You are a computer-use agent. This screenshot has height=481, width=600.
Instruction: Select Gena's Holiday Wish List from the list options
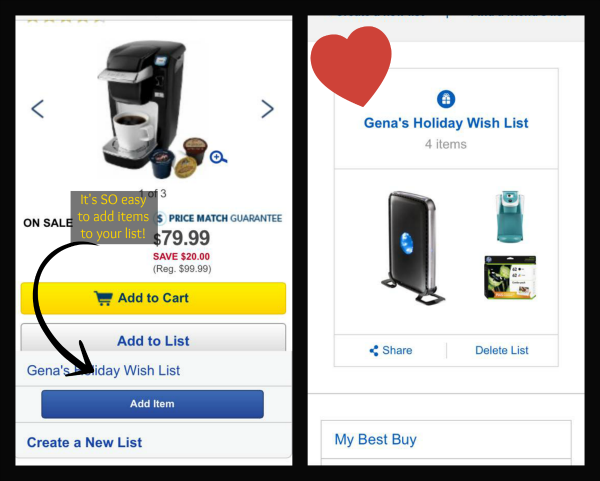click(103, 370)
